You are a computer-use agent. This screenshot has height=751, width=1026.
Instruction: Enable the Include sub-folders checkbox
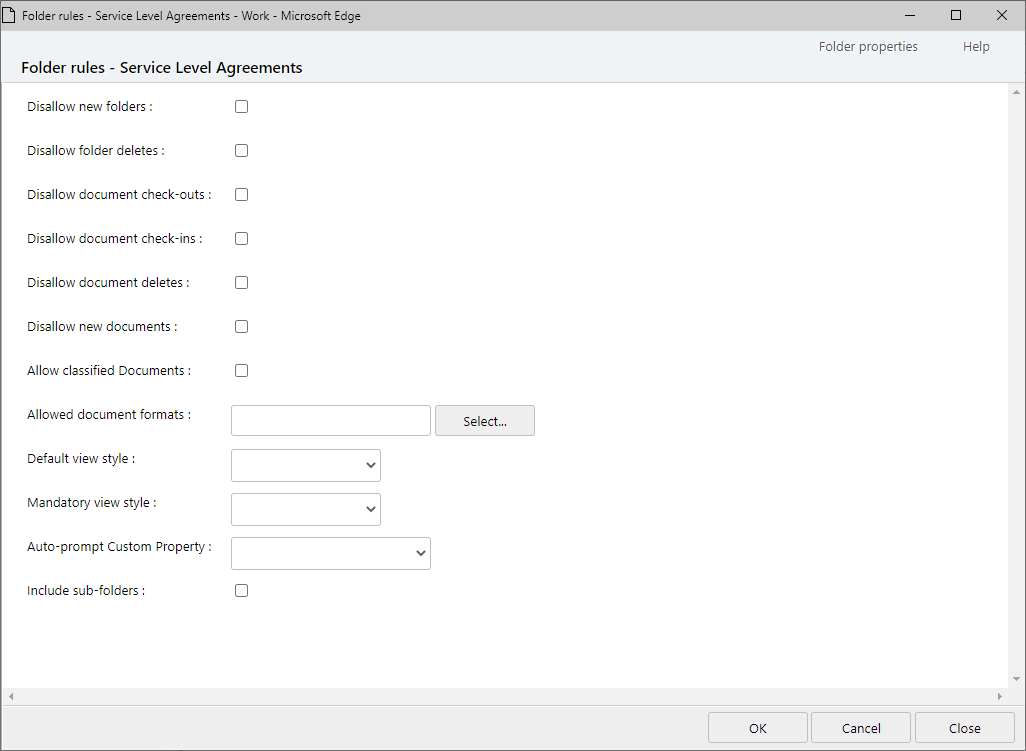tap(241, 591)
